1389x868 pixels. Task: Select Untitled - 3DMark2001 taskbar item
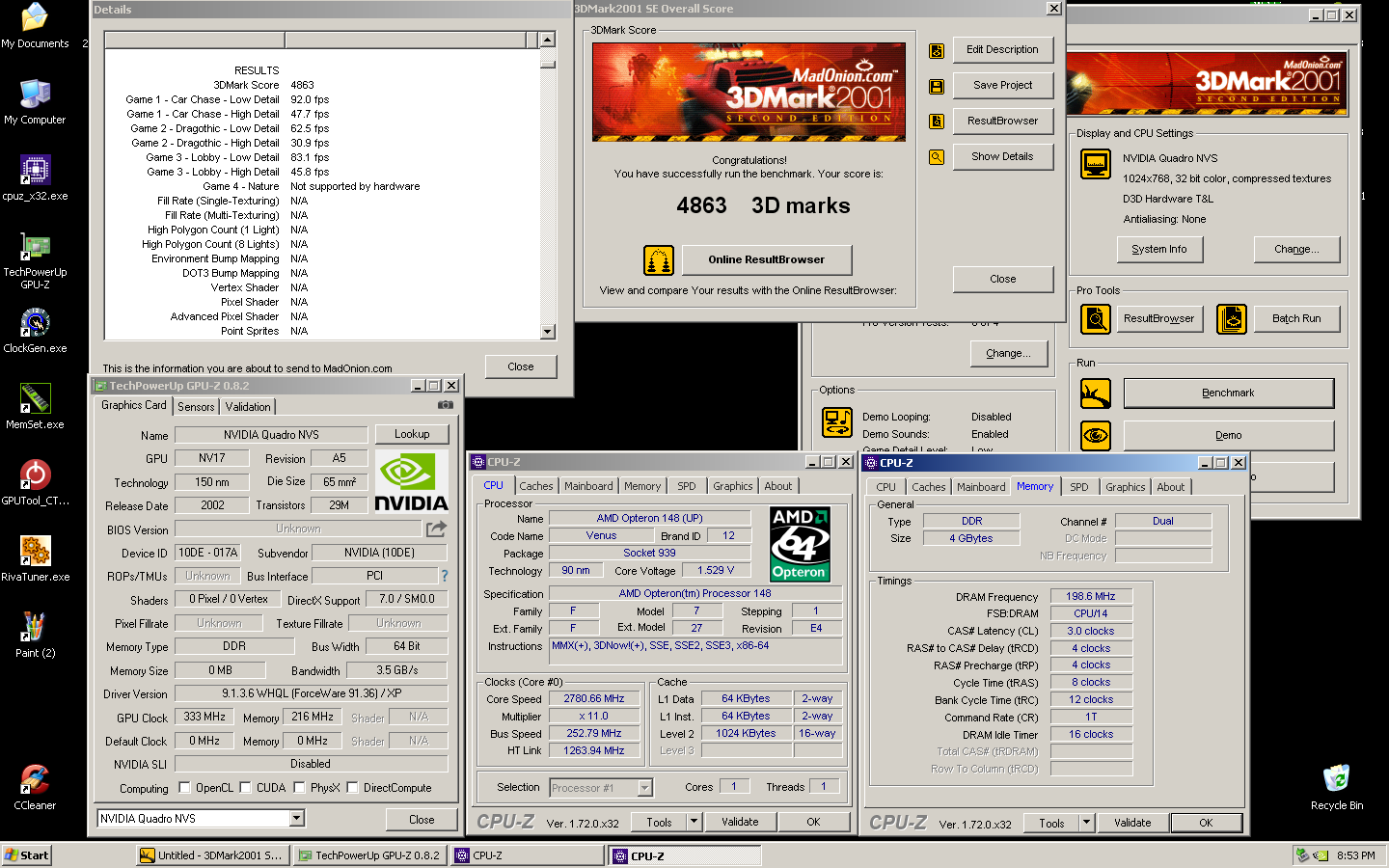213,855
